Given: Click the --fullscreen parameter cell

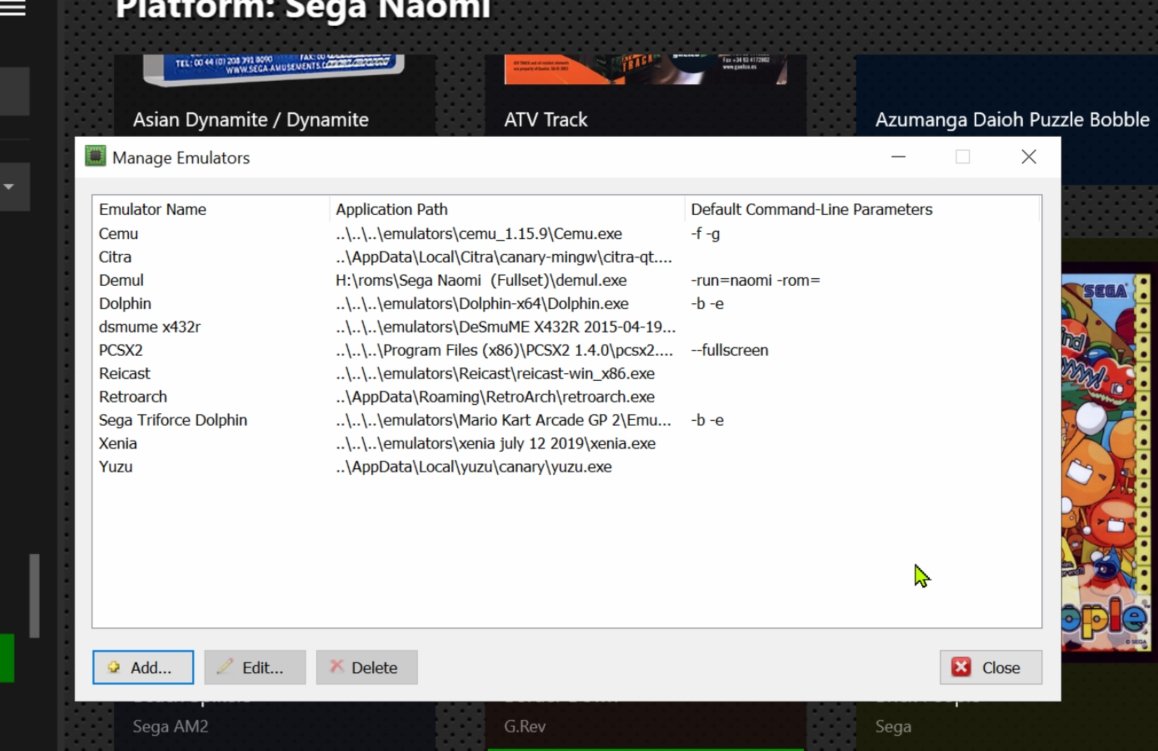Looking at the screenshot, I should (x=730, y=350).
